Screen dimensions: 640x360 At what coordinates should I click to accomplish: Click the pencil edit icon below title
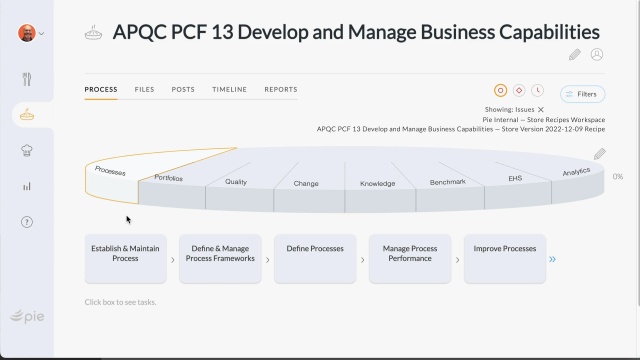tap(575, 55)
